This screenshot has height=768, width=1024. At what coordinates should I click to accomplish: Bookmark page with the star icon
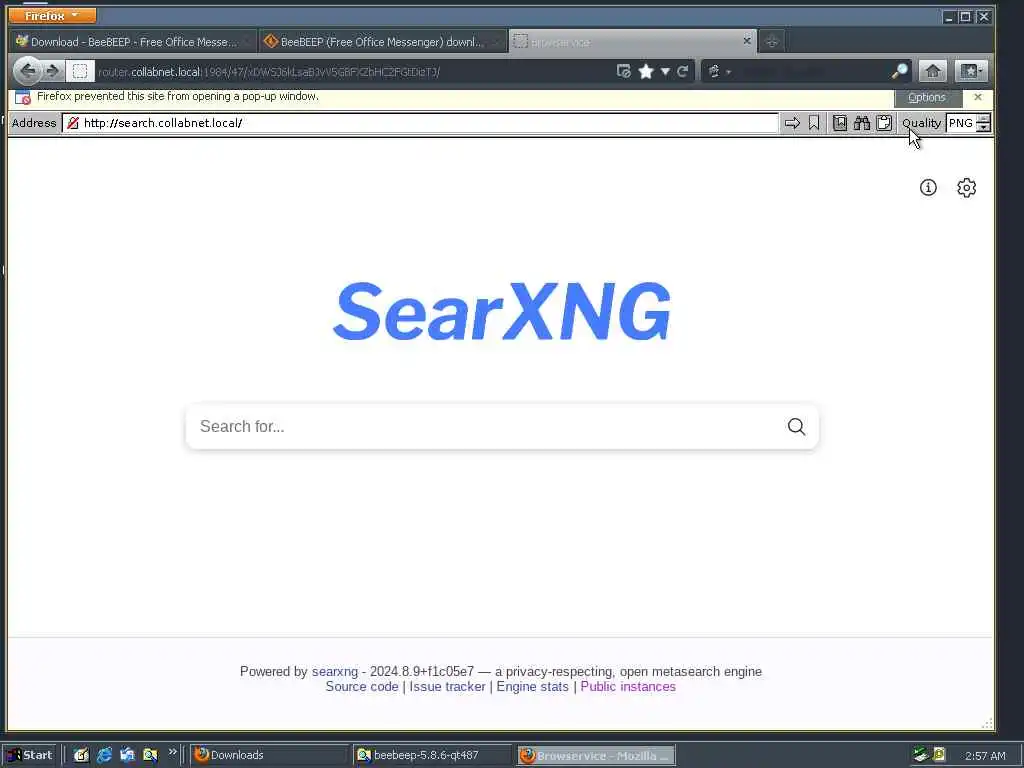646,71
